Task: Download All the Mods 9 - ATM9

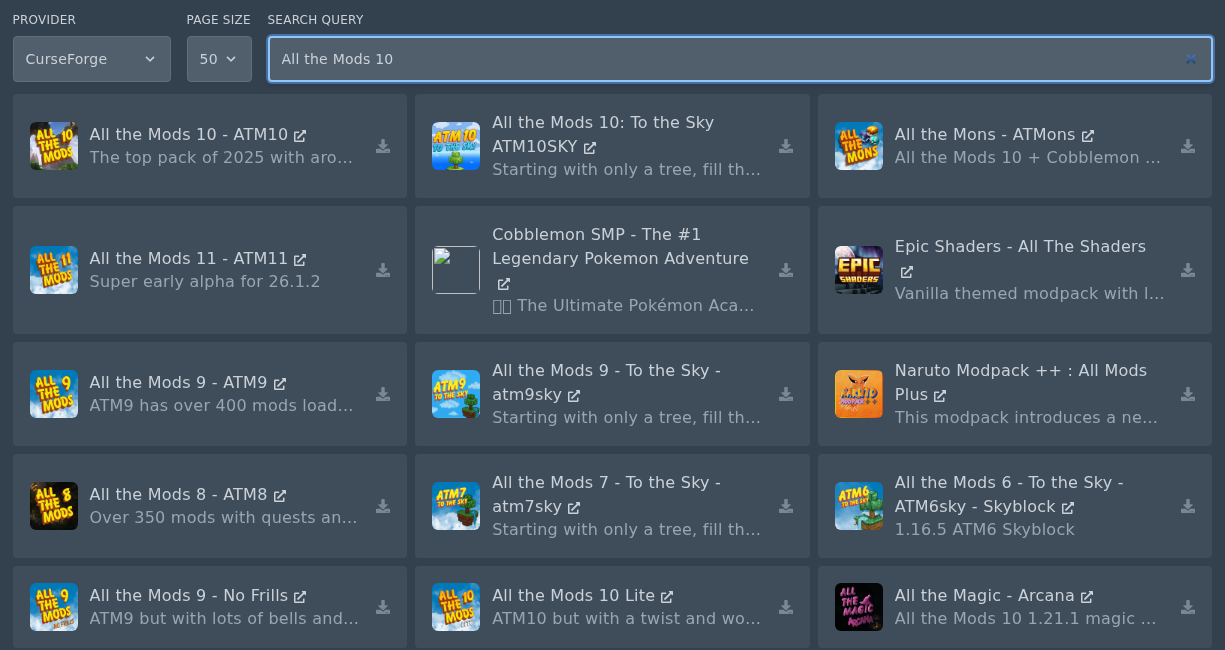Action: (x=383, y=394)
